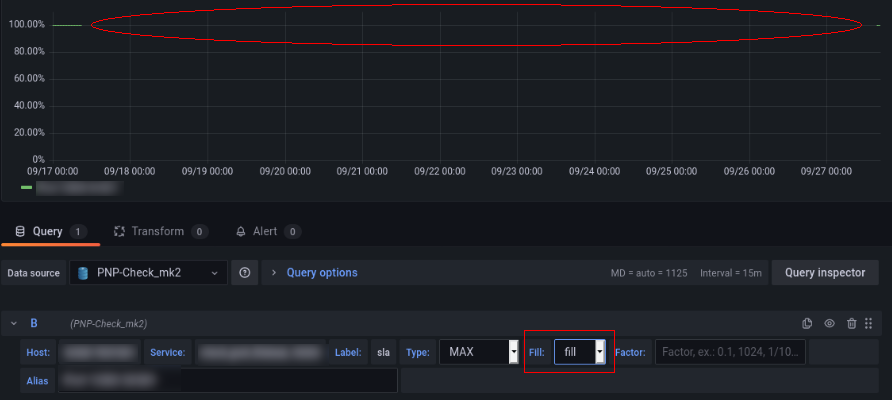Viewport: 892px width, 400px height.
Task: Click into the Factor input field
Action: tap(729, 352)
